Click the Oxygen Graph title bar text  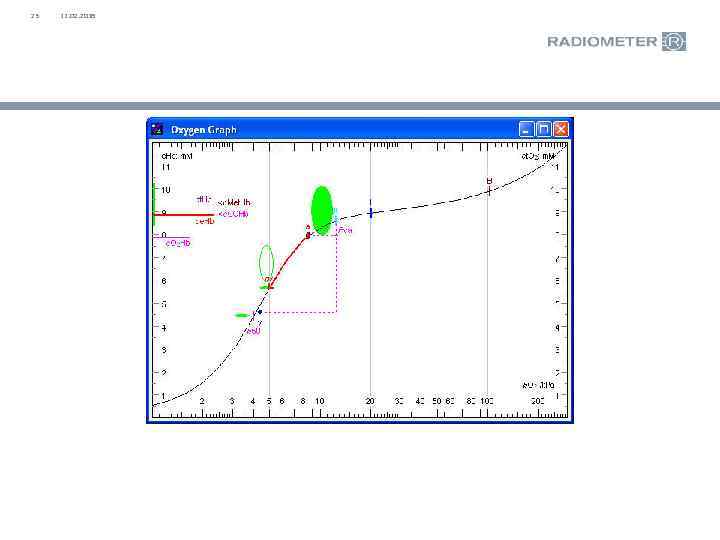203,130
